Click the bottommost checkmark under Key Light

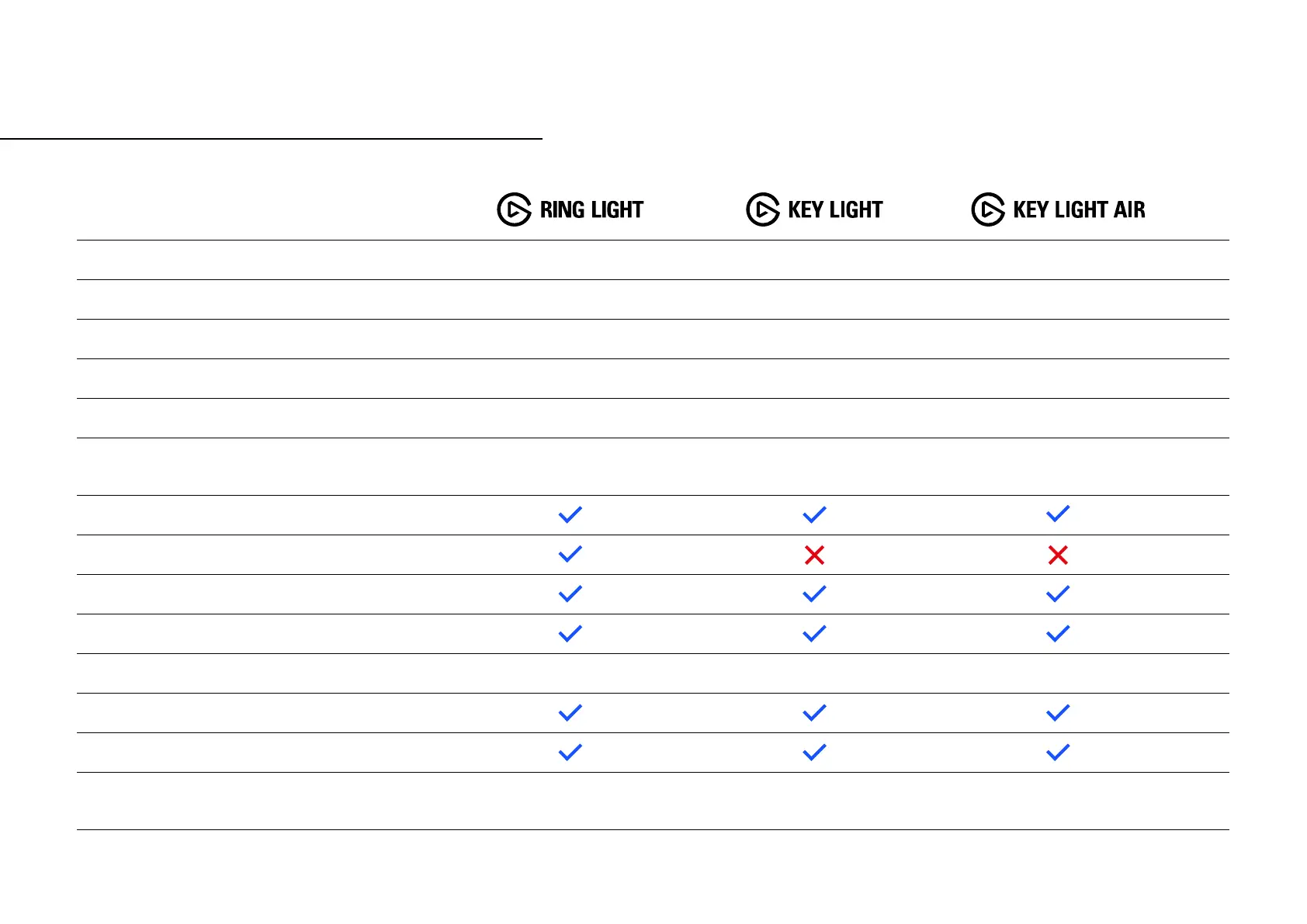814,752
